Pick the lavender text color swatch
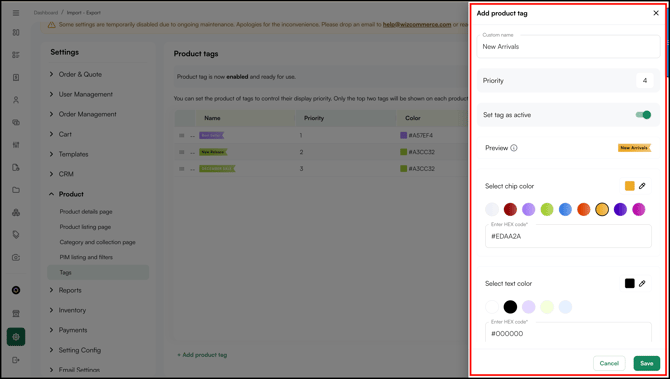670x379 pixels. [529, 307]
